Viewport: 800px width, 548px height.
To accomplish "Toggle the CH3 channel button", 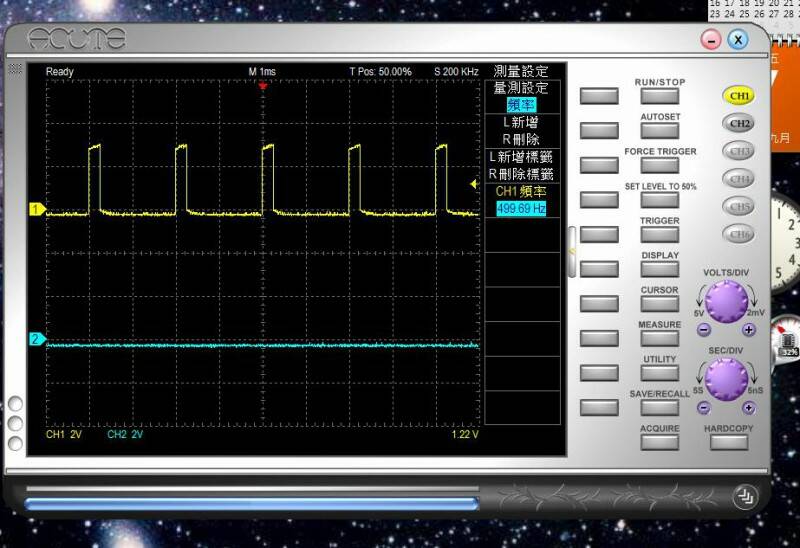I will 740,151.
